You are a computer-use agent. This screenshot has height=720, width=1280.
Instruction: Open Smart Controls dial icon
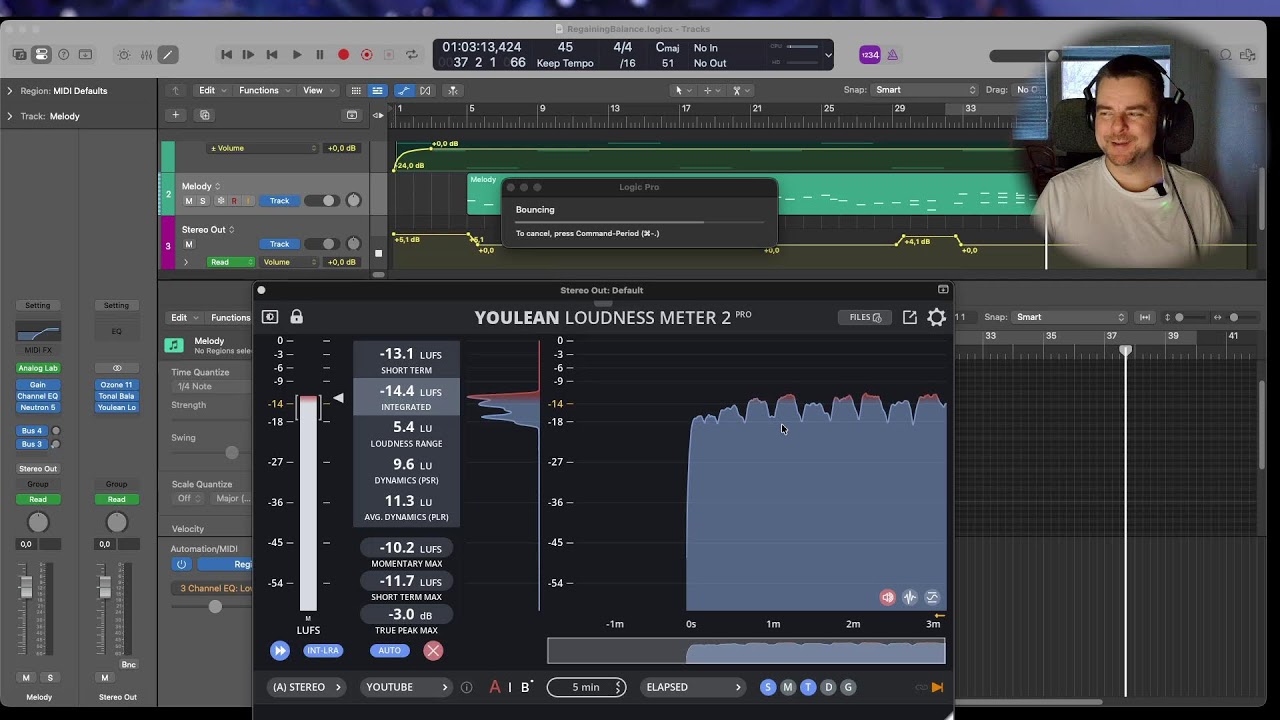pos(124,55)
